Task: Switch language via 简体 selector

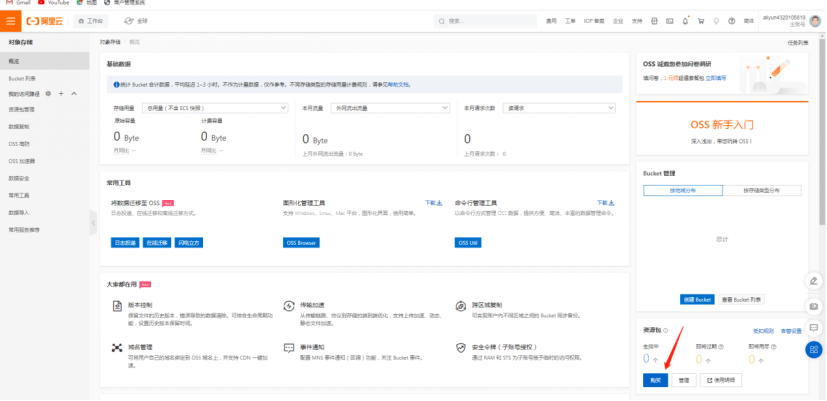Action: pyautogui.click(x=748, y=21)
